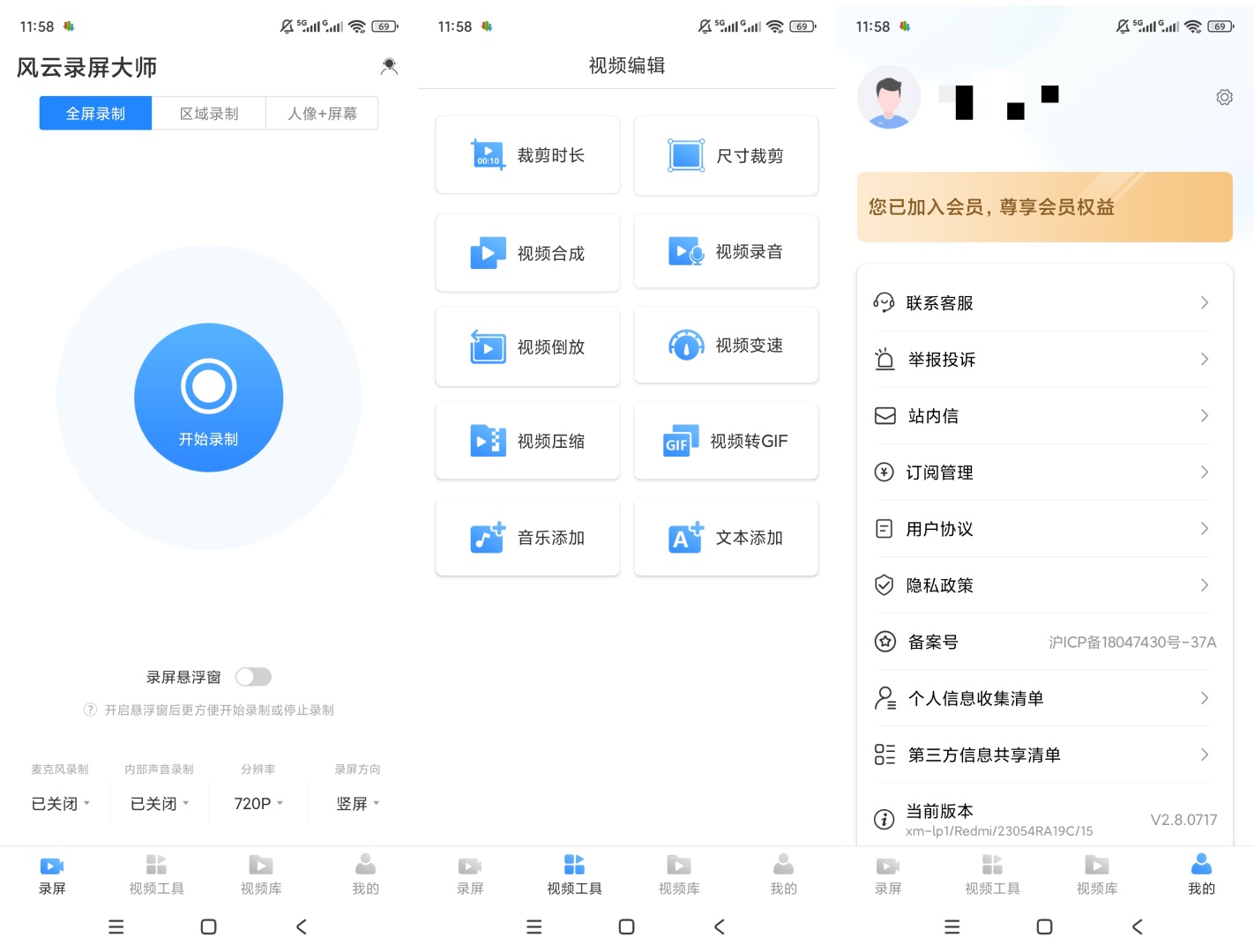Tap the 裁剪时长 trim duration icon

488,155
